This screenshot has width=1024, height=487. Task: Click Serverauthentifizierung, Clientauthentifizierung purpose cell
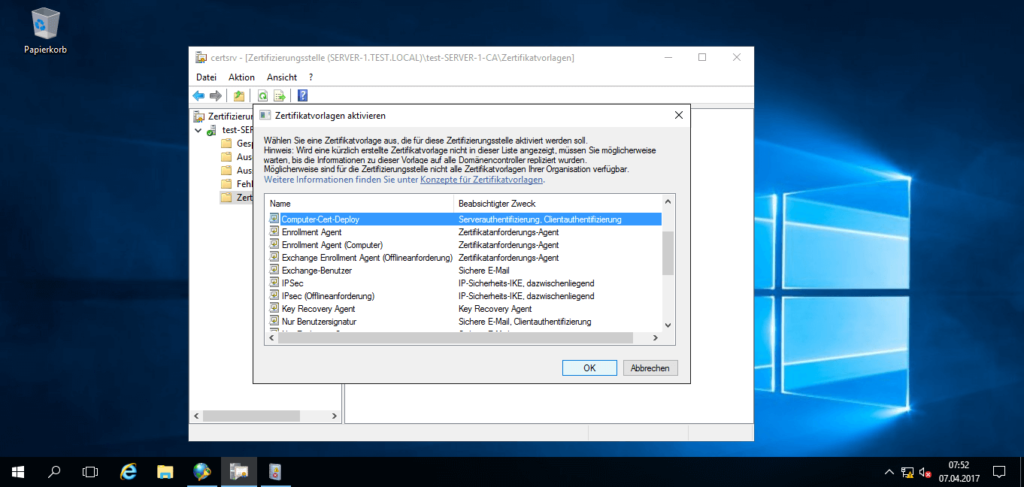point(539,219)
